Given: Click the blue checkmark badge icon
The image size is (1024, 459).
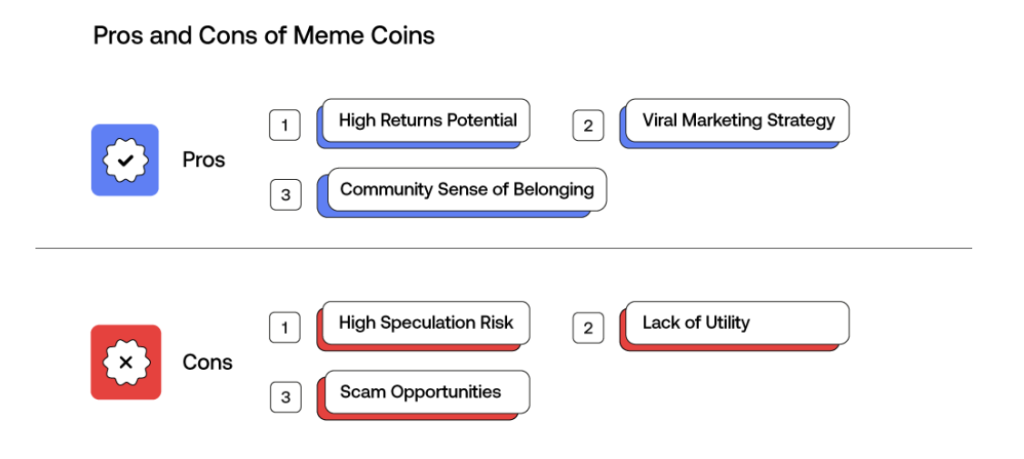Looking at the screenshot, I should tap(125, 160).
